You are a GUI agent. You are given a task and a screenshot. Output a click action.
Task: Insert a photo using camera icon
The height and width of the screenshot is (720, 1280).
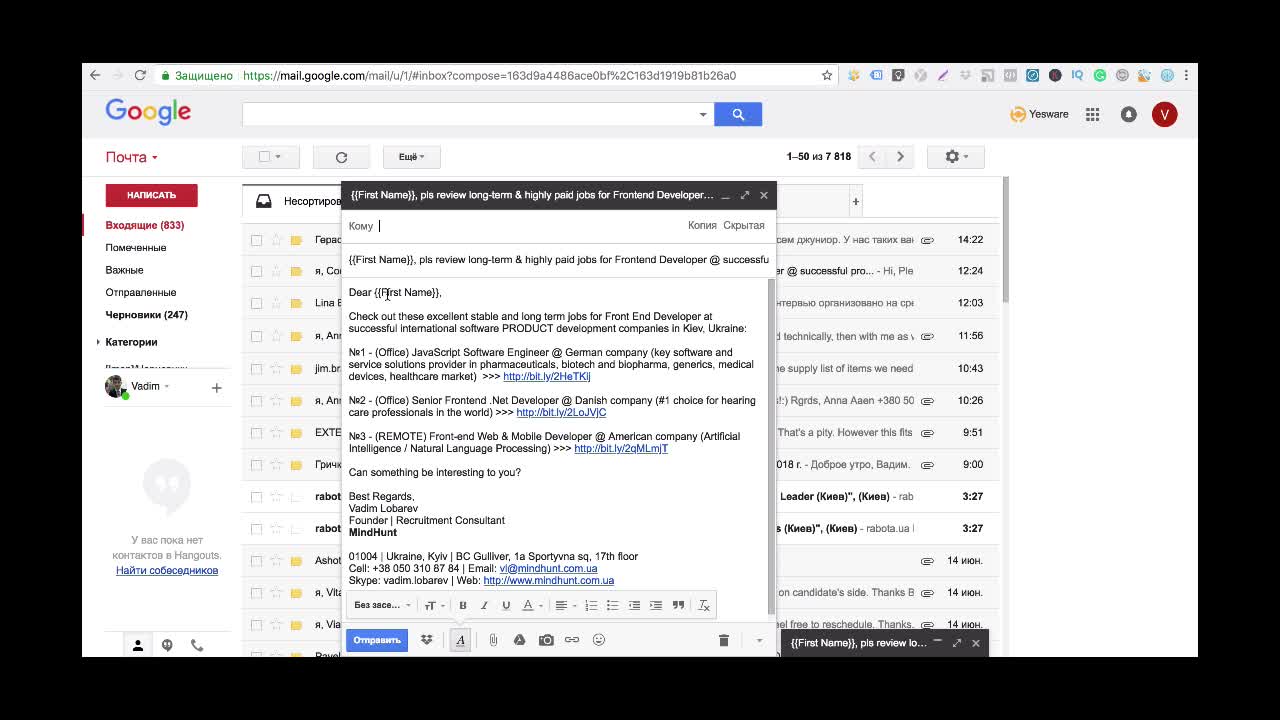546,640
